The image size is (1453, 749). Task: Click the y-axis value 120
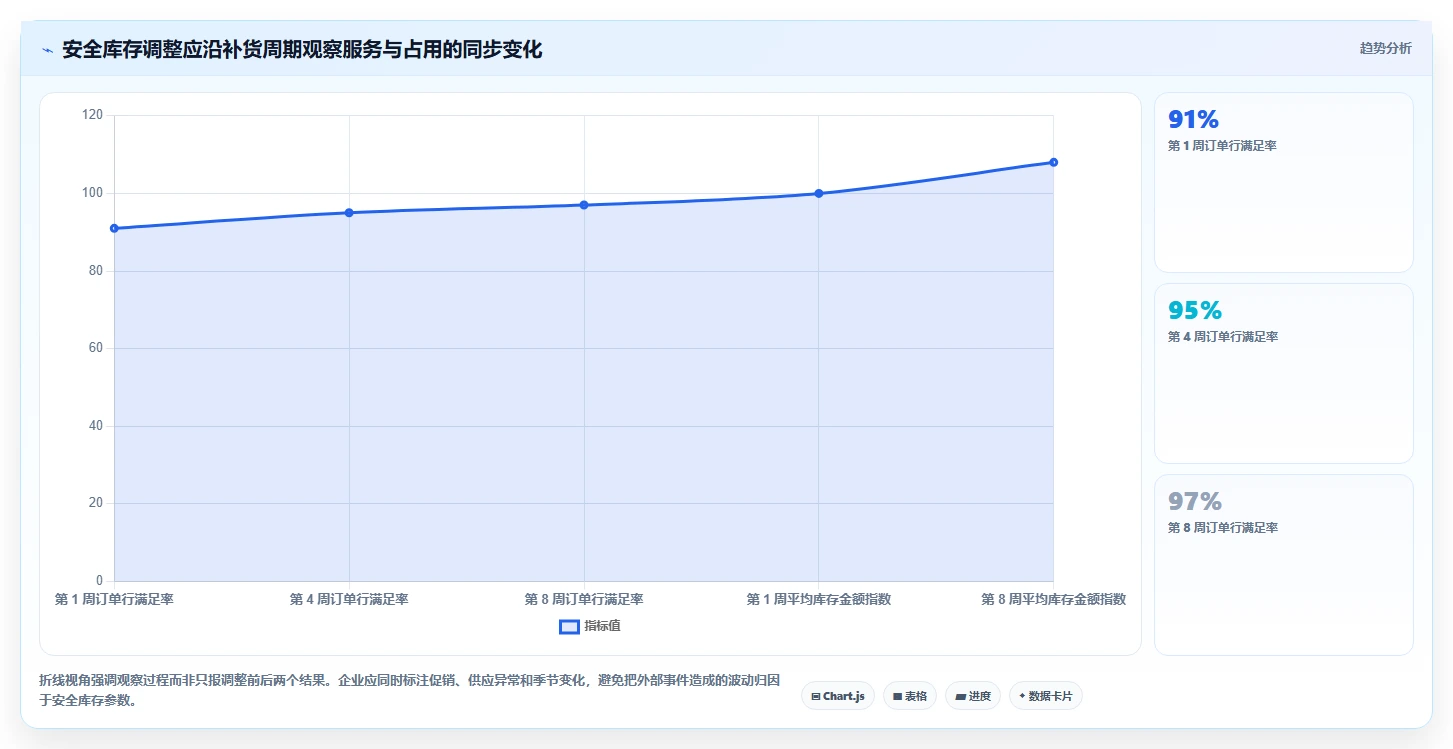point(92,115)
